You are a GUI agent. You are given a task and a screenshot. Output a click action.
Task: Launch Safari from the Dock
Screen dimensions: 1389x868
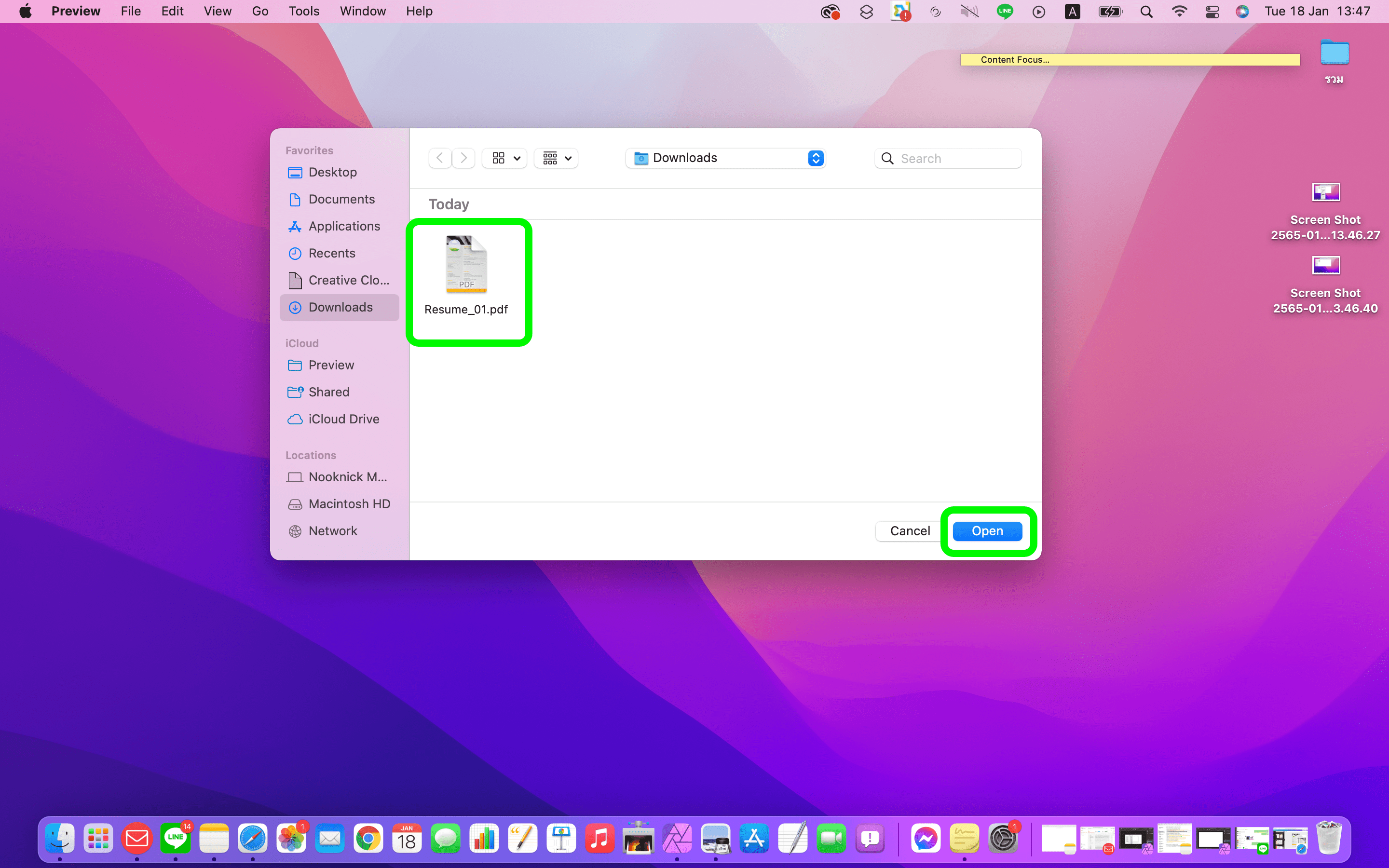point(253,839)
